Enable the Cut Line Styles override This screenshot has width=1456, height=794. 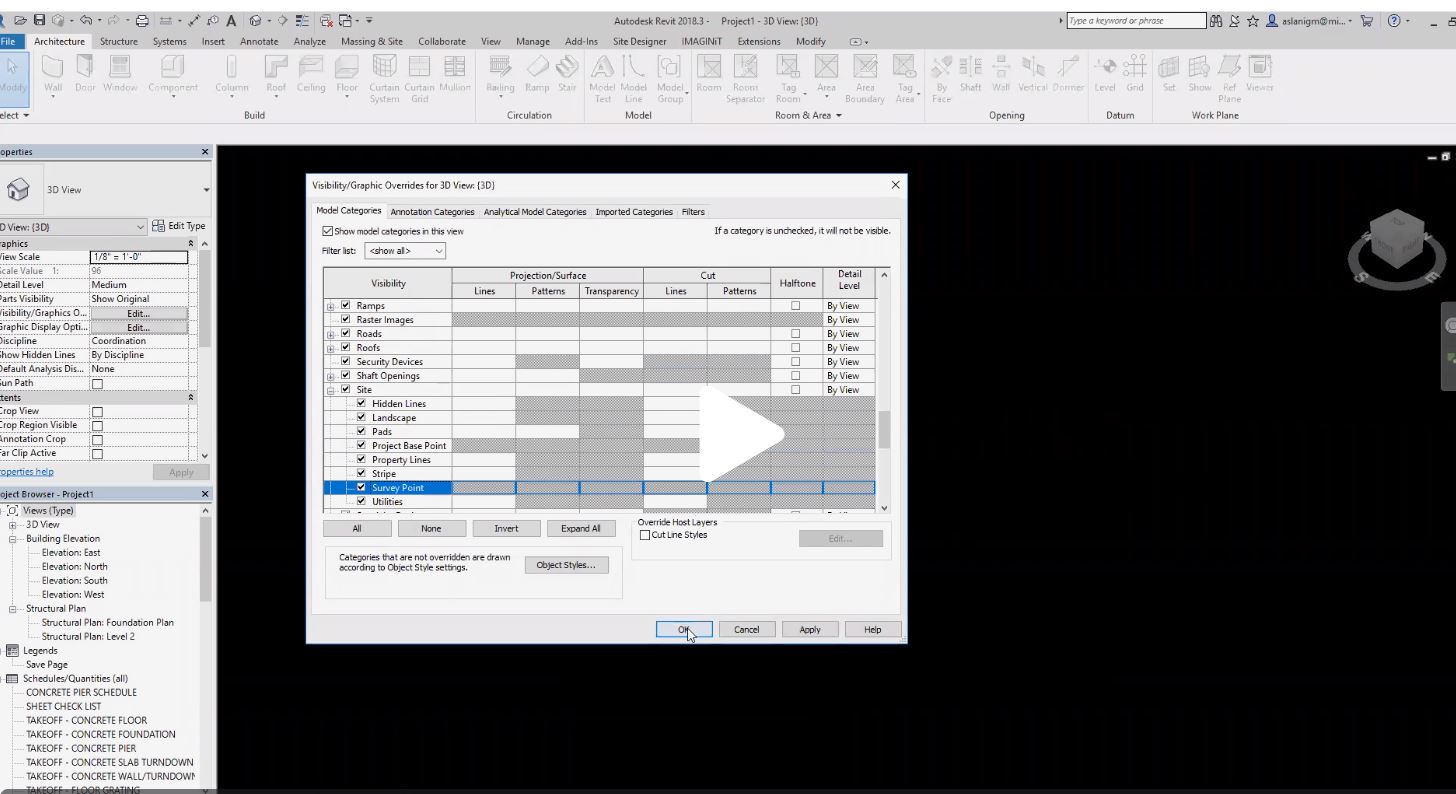645,535
